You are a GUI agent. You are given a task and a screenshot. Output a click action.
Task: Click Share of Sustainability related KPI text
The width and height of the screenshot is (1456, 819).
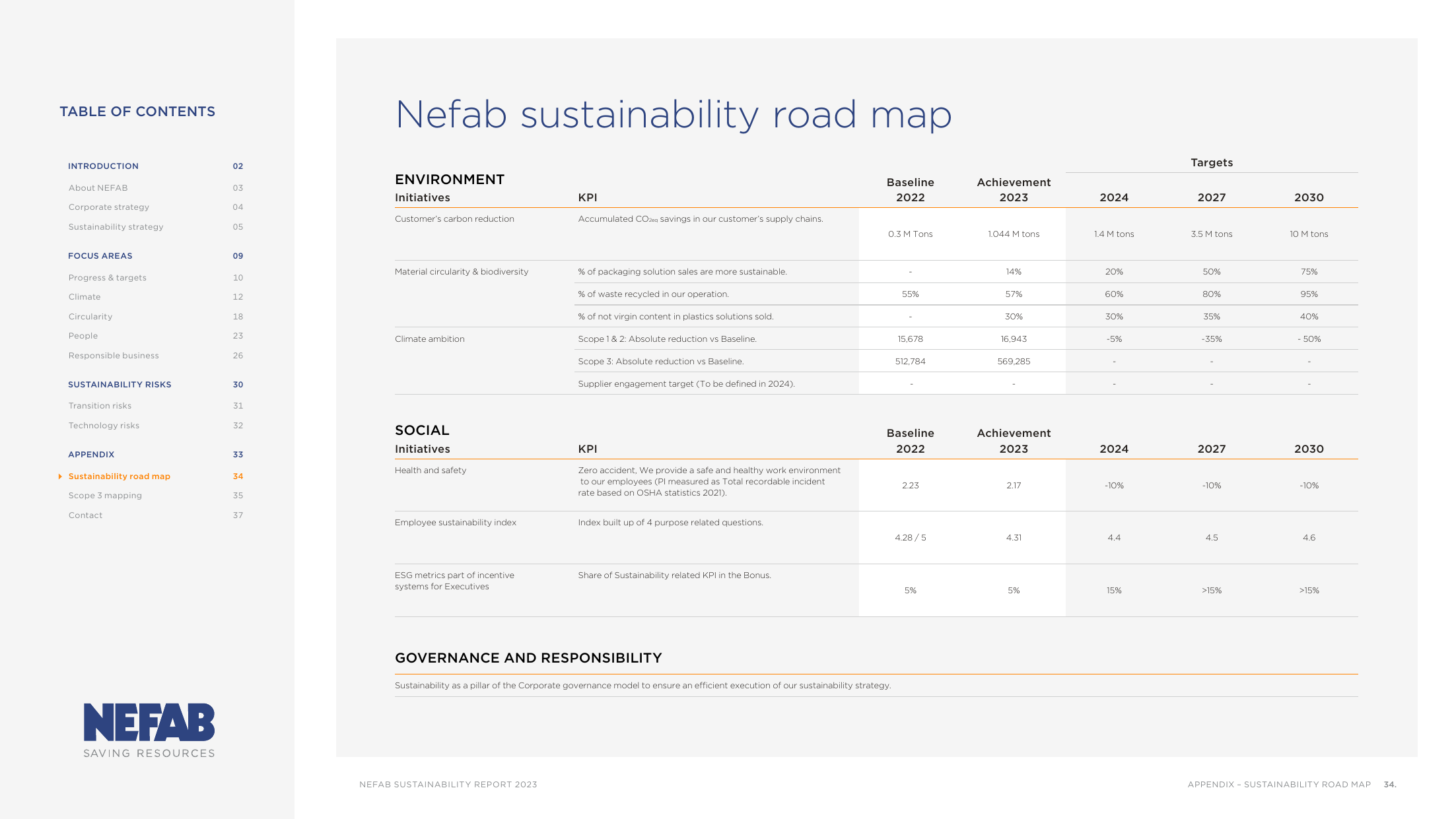(674, 575)
